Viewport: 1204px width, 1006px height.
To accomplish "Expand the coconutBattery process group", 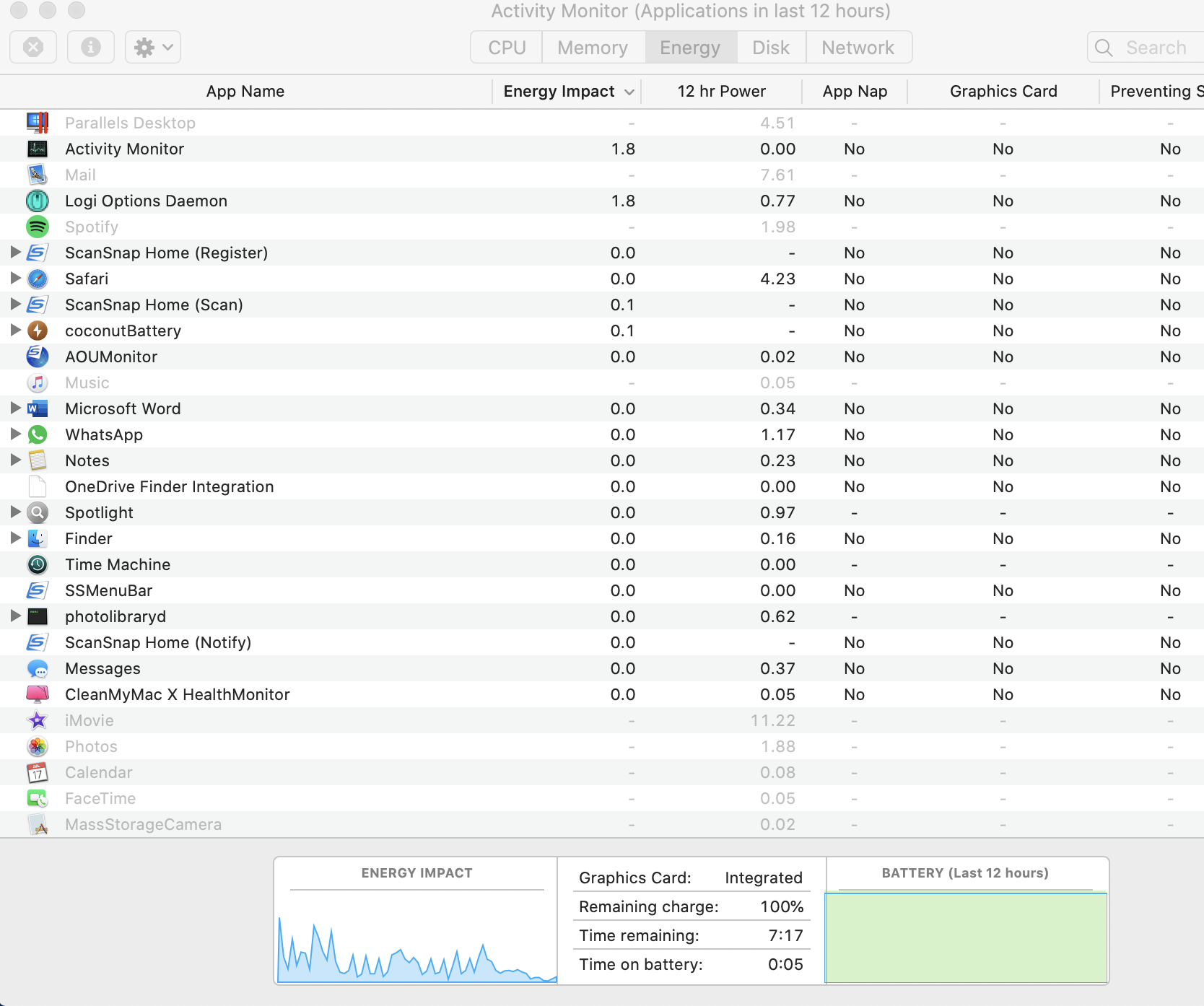I will 15,331.
